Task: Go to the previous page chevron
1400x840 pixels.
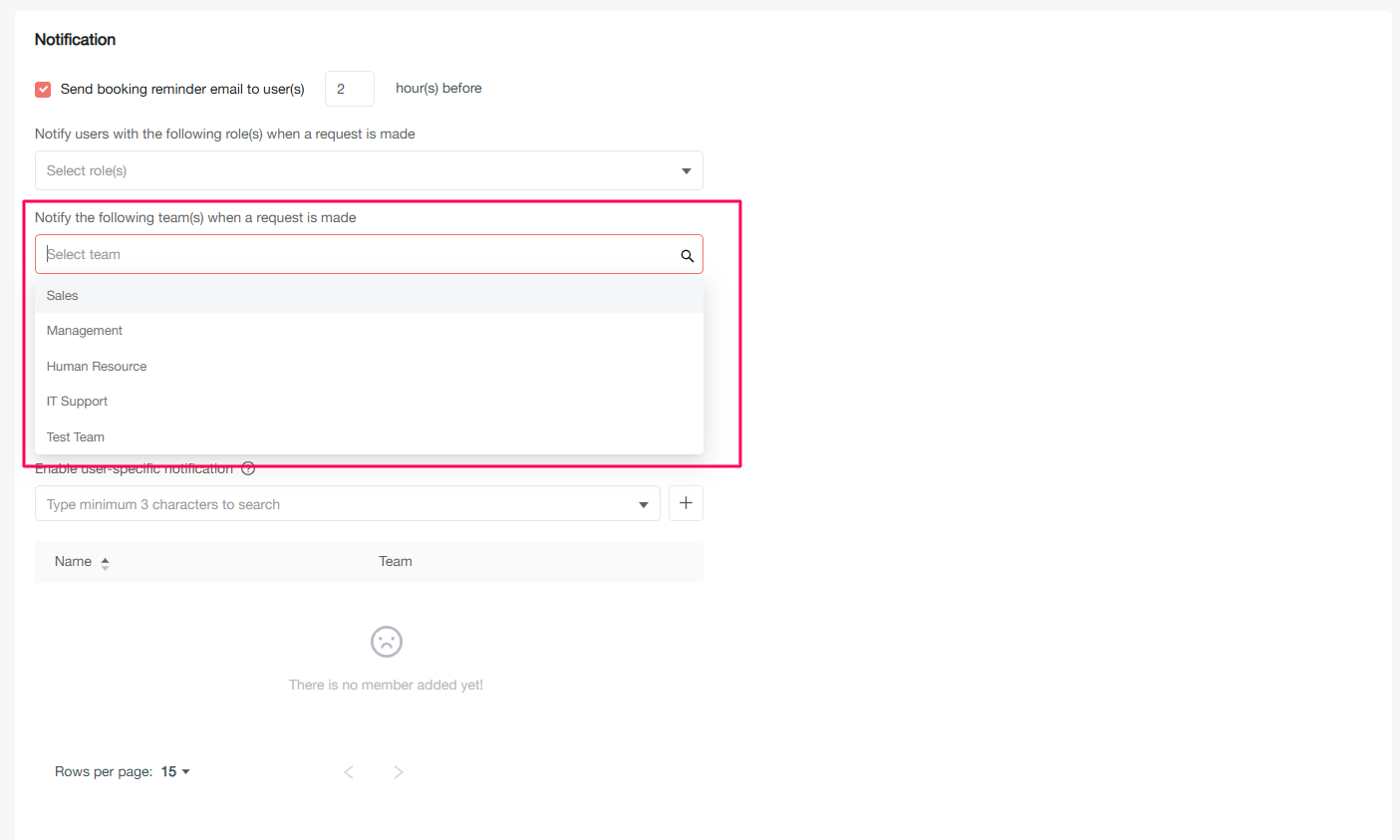Action: click(349, 772)
